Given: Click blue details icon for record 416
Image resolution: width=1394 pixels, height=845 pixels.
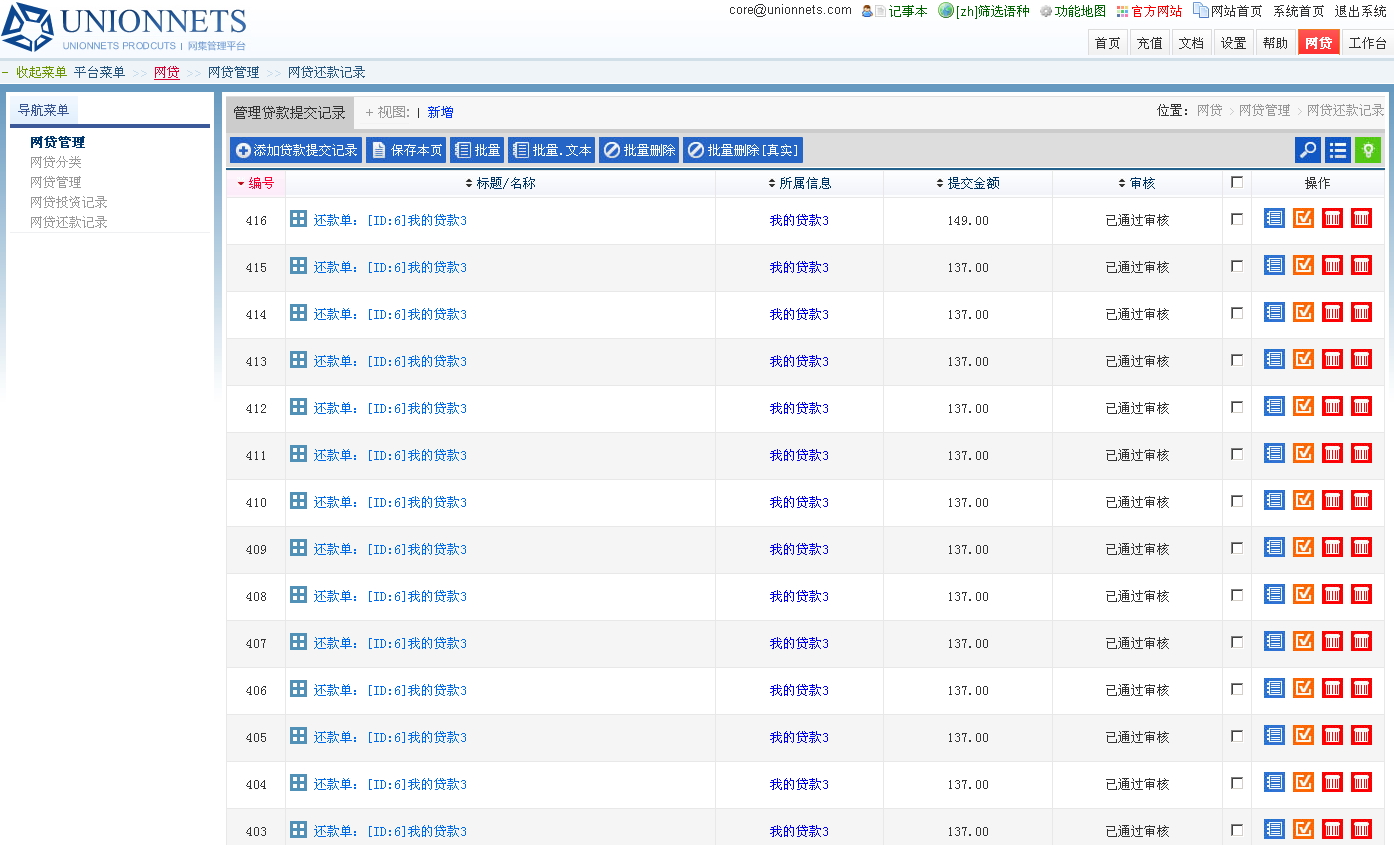Looking at the screenshot, I should [1274, 218].
